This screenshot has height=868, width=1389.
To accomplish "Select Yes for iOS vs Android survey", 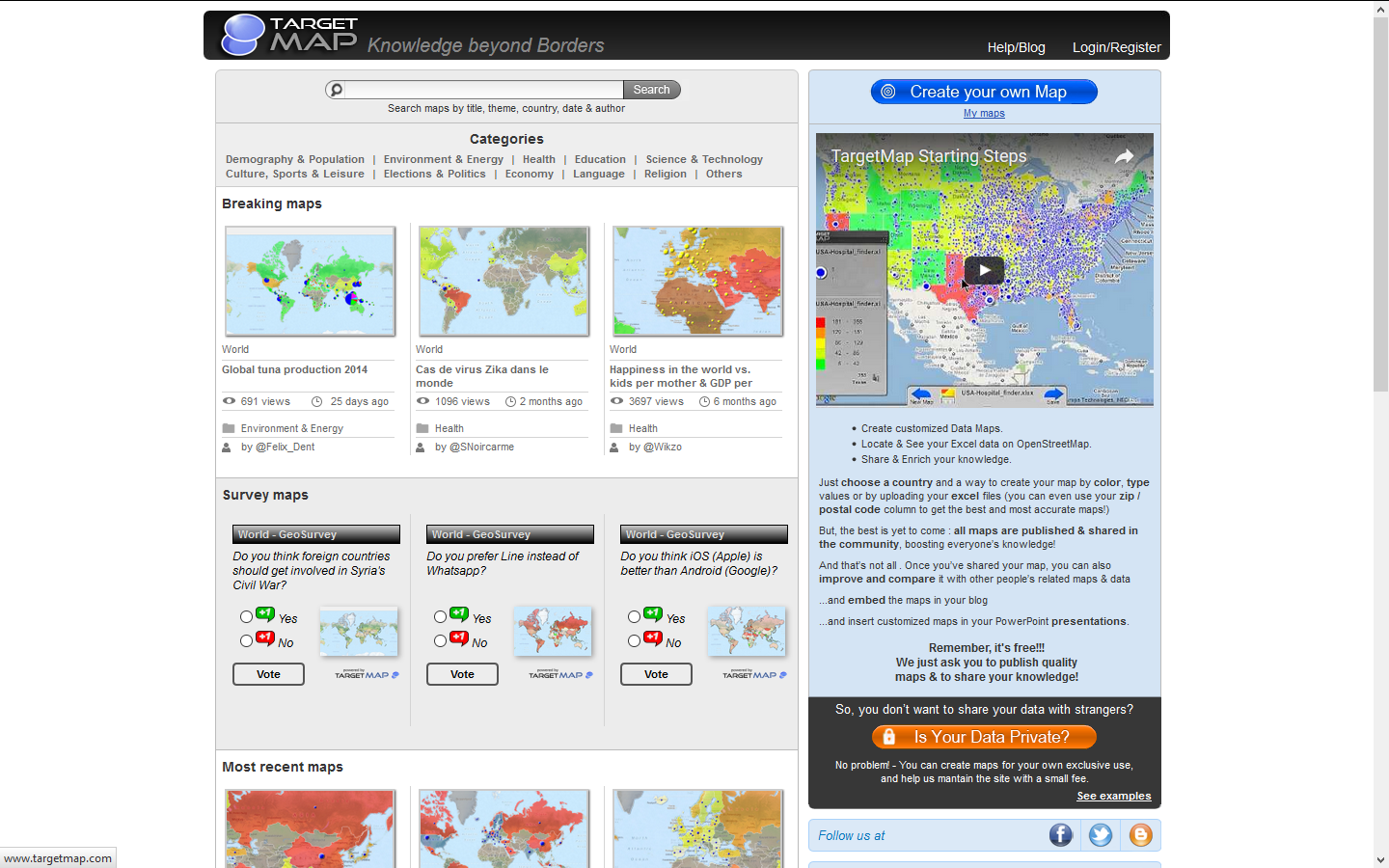I will (634, 616).
